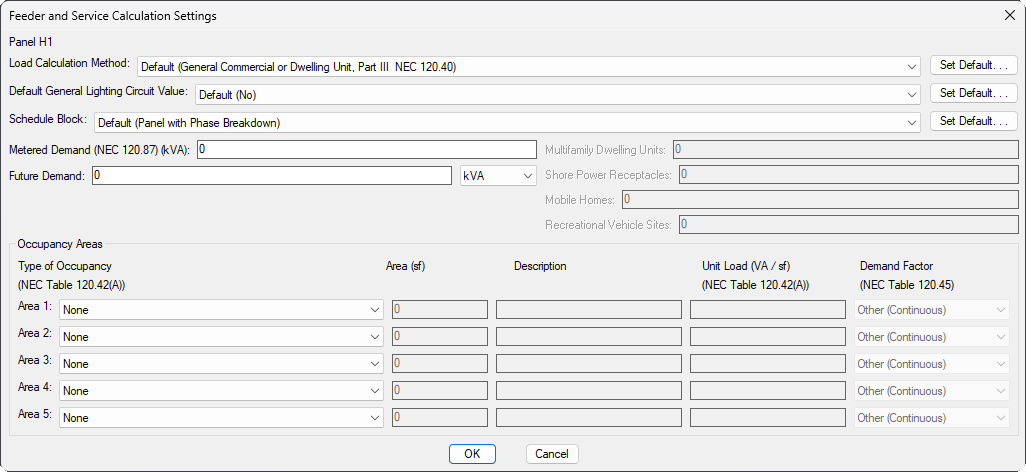The width and height of the screenshot is (1026, 472).
Task: Click the Area 1 Demand Factor dropdown
Action: point(931,310)
